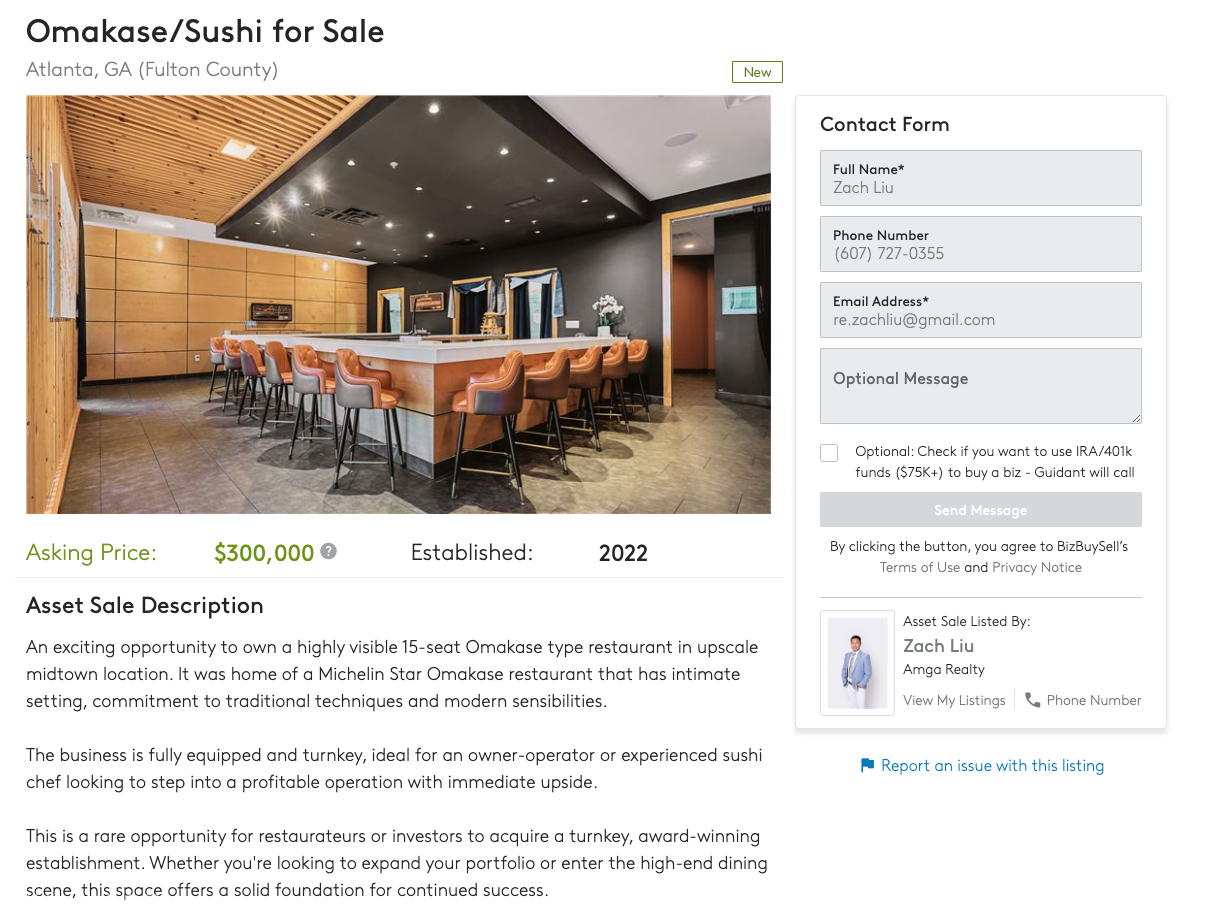1217x914 pixels.
Task: Click the broker name Zach Liu
Action: pyautogui.click(x=938, y=646)
